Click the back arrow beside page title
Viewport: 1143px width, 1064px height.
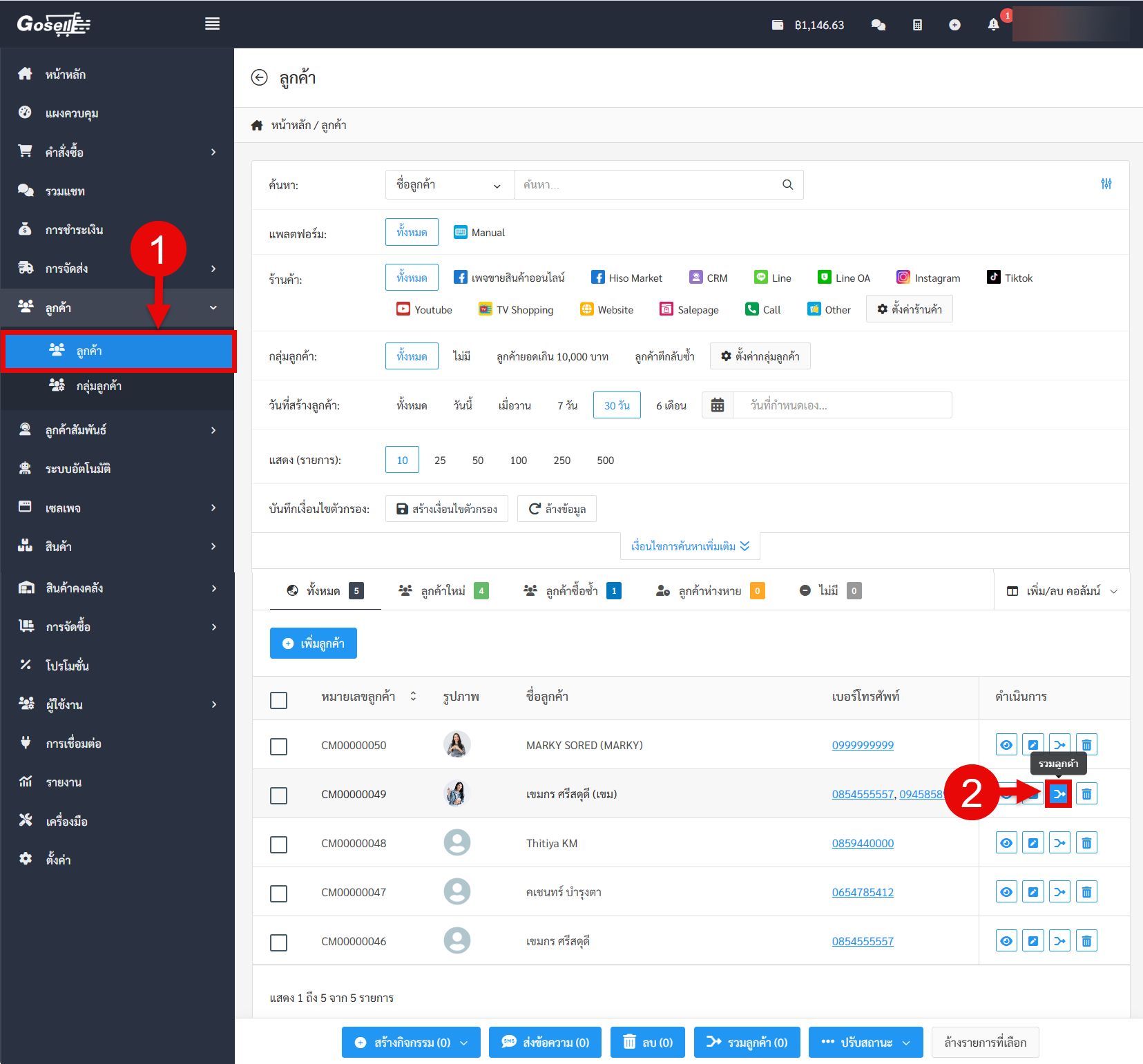(259, 77)
